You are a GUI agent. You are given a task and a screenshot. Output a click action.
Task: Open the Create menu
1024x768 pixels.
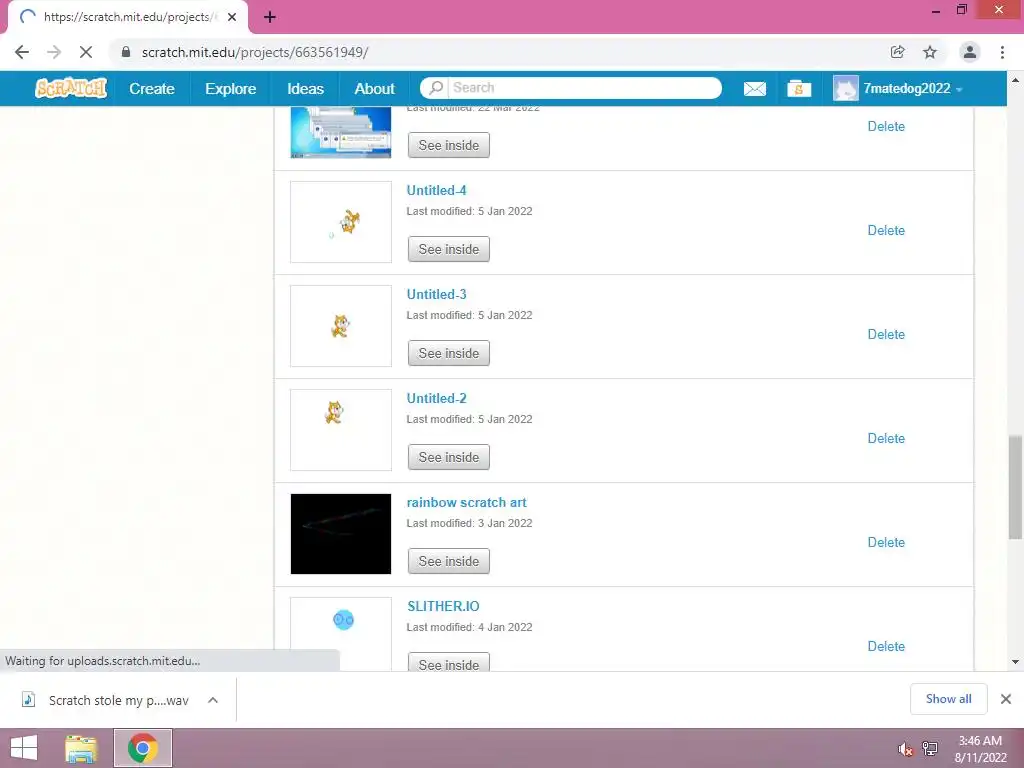(x=152, y=88)
